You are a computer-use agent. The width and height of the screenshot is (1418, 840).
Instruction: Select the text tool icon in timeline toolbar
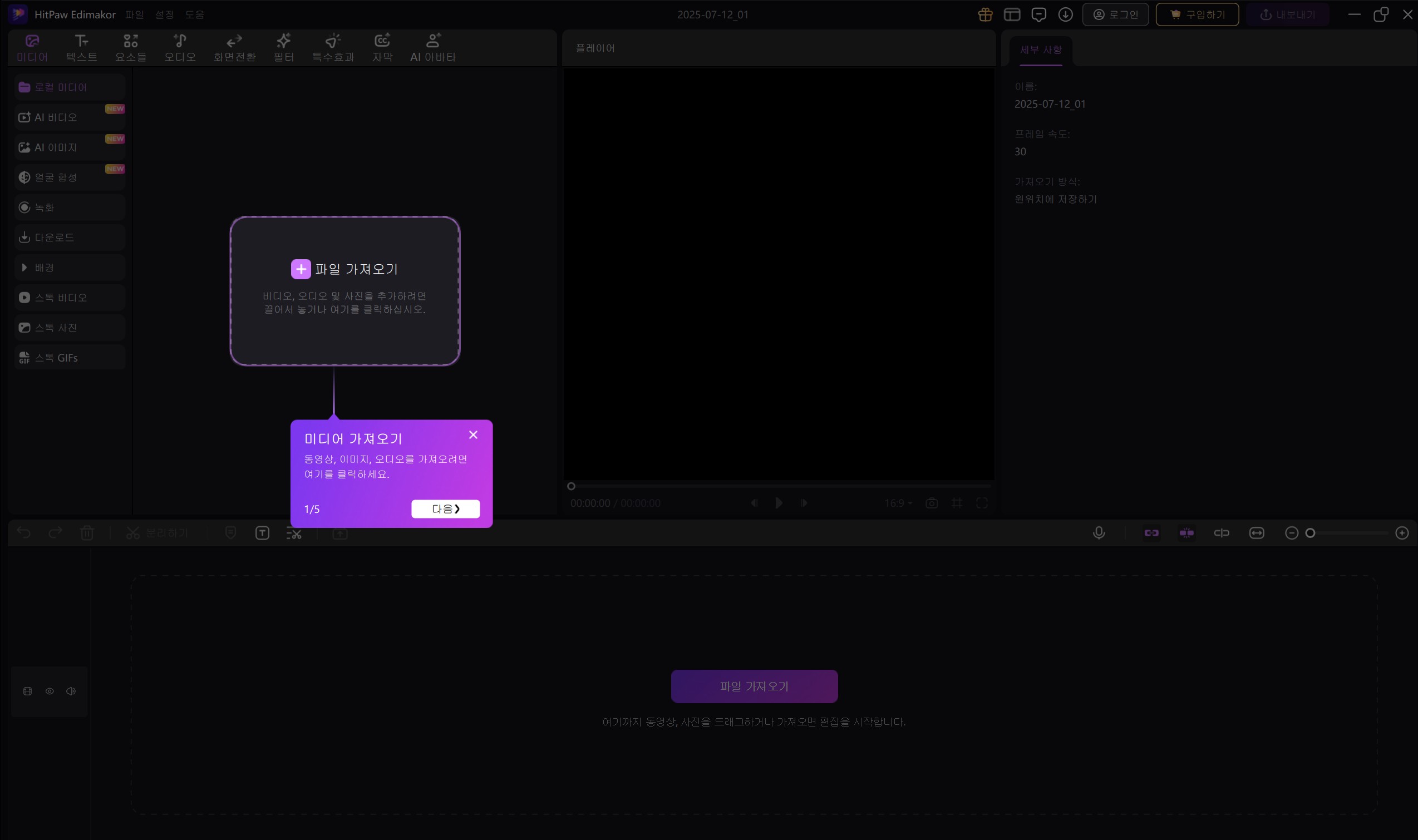pyautogui.click(x=262, y=532)
